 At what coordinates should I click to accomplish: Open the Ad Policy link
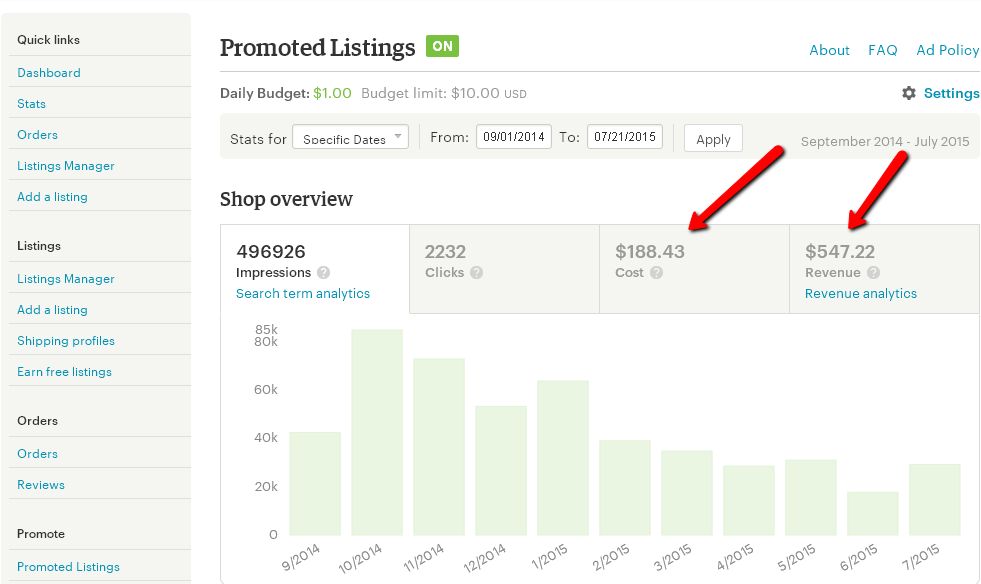click(x=947, y=50)
